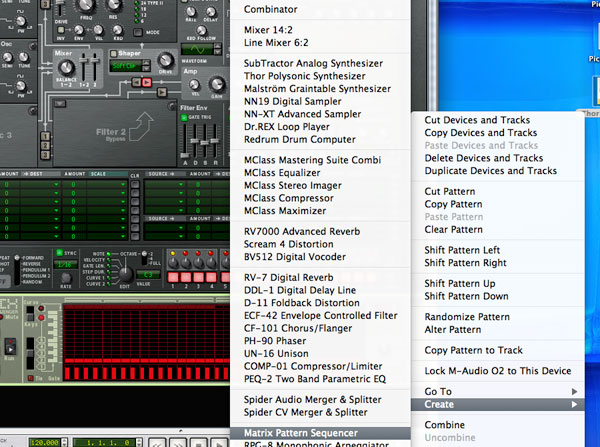Image resolution: width=600 pixels, height=447 pixels.
Task: Flip the Forward/Reverse direction switch
Action: pos(17,270)
